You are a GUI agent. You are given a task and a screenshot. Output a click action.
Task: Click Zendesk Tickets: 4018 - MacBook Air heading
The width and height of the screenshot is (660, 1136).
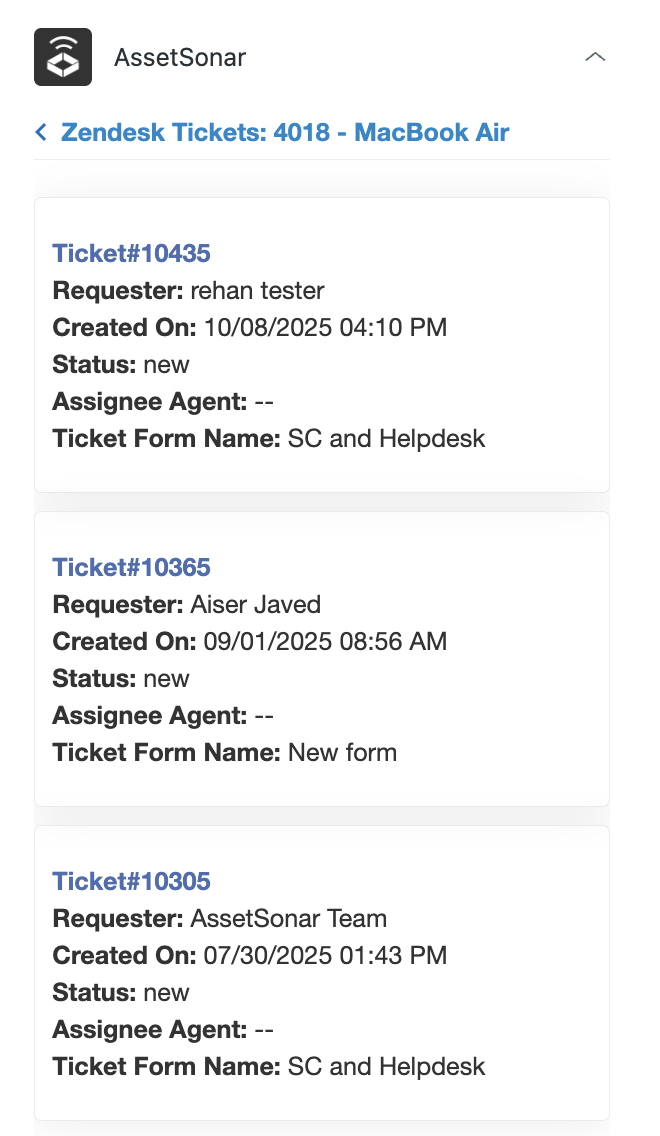(x=285, y=132)
